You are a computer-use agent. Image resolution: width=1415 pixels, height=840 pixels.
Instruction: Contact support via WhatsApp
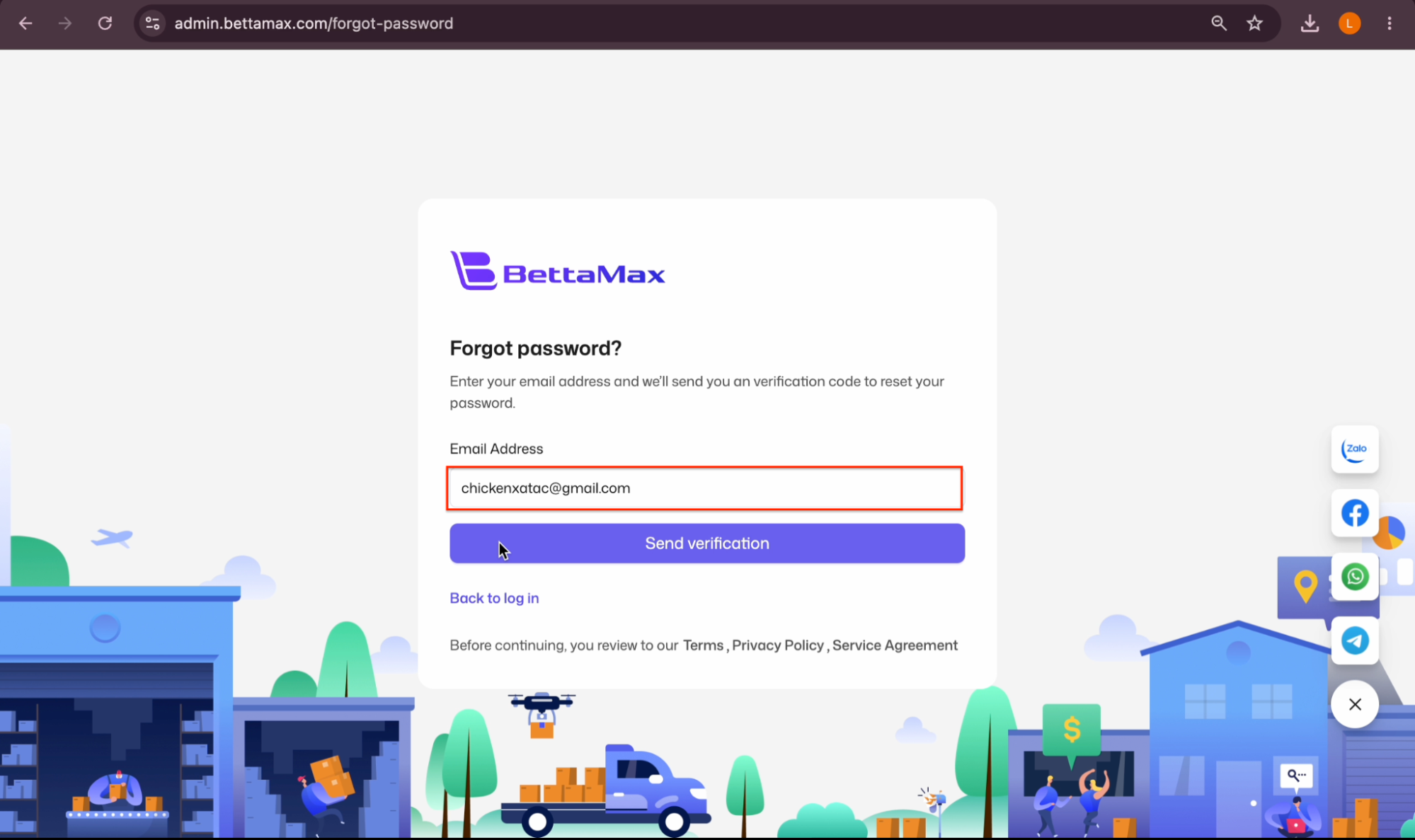pyautogui.click(x=1355, y=577)
